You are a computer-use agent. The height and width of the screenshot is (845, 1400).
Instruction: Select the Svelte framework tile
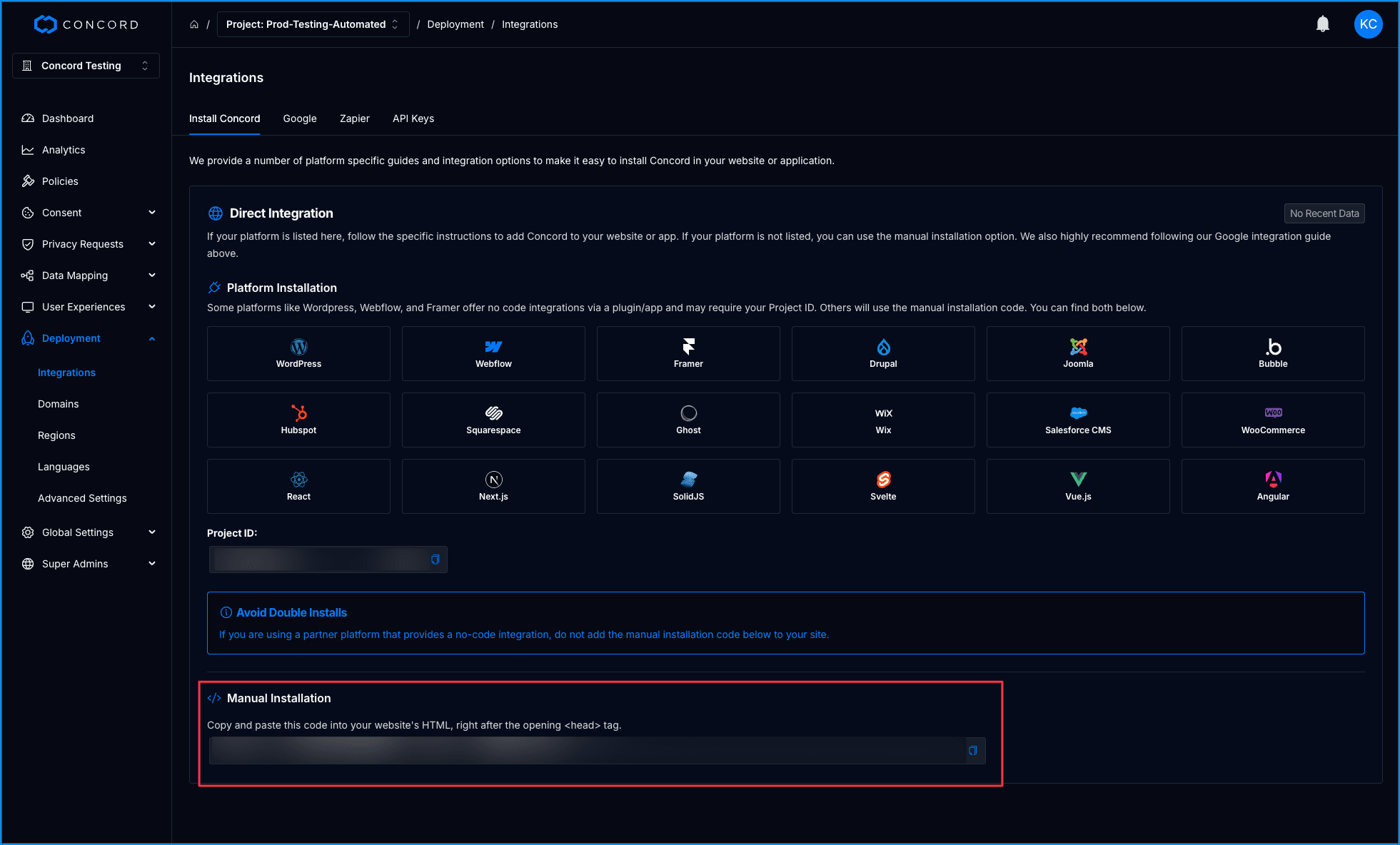[x=883, y=486]
